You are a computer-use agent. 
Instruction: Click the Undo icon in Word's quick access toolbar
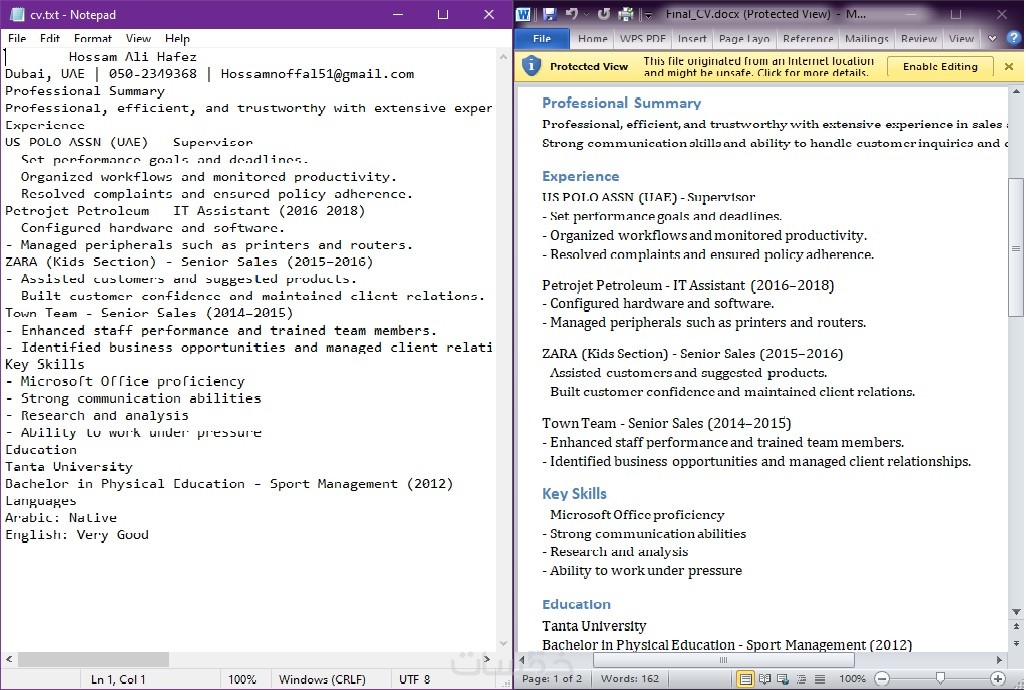coord(571,14)
